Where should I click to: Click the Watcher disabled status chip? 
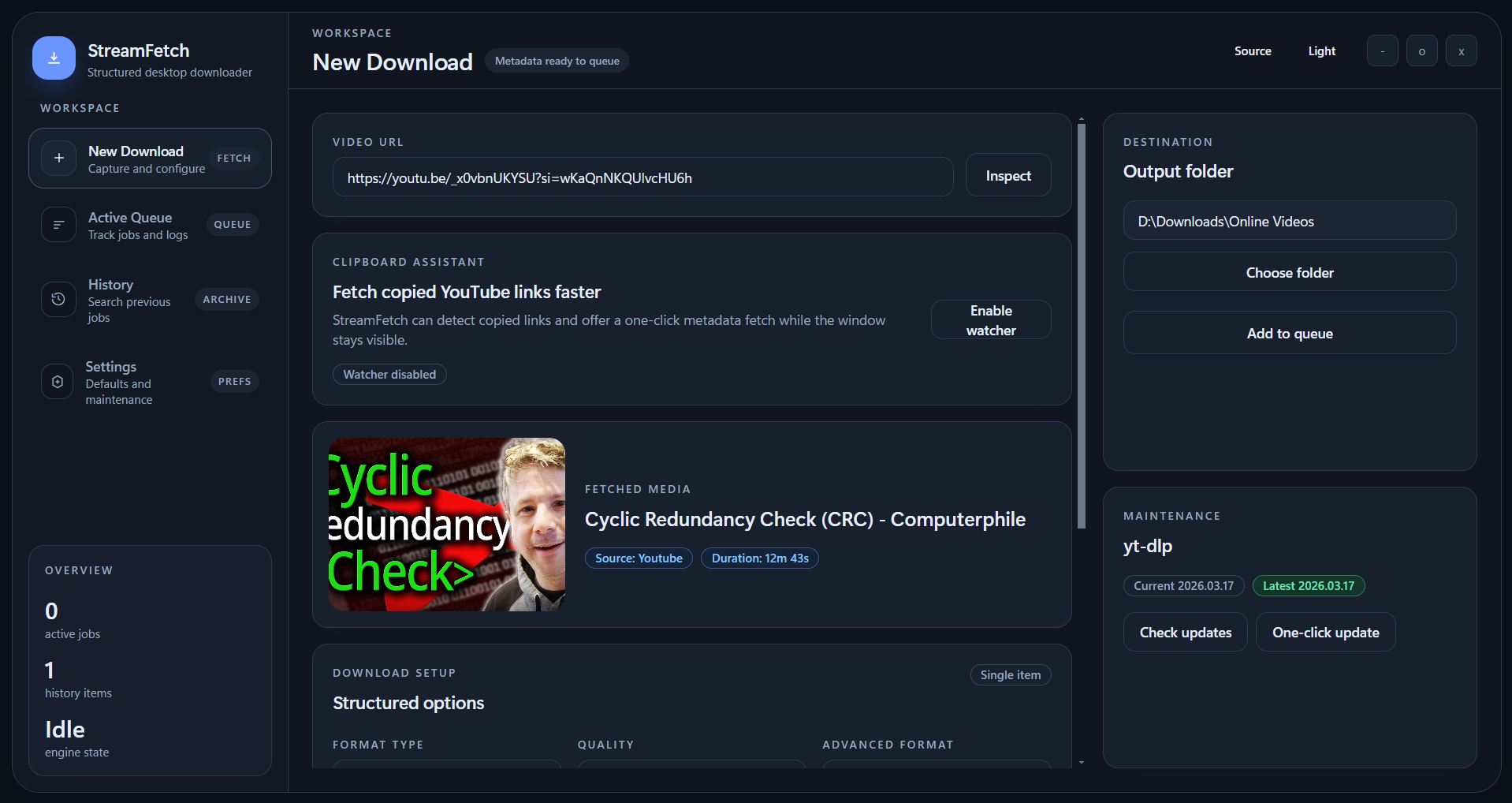[x=389, y=375]
